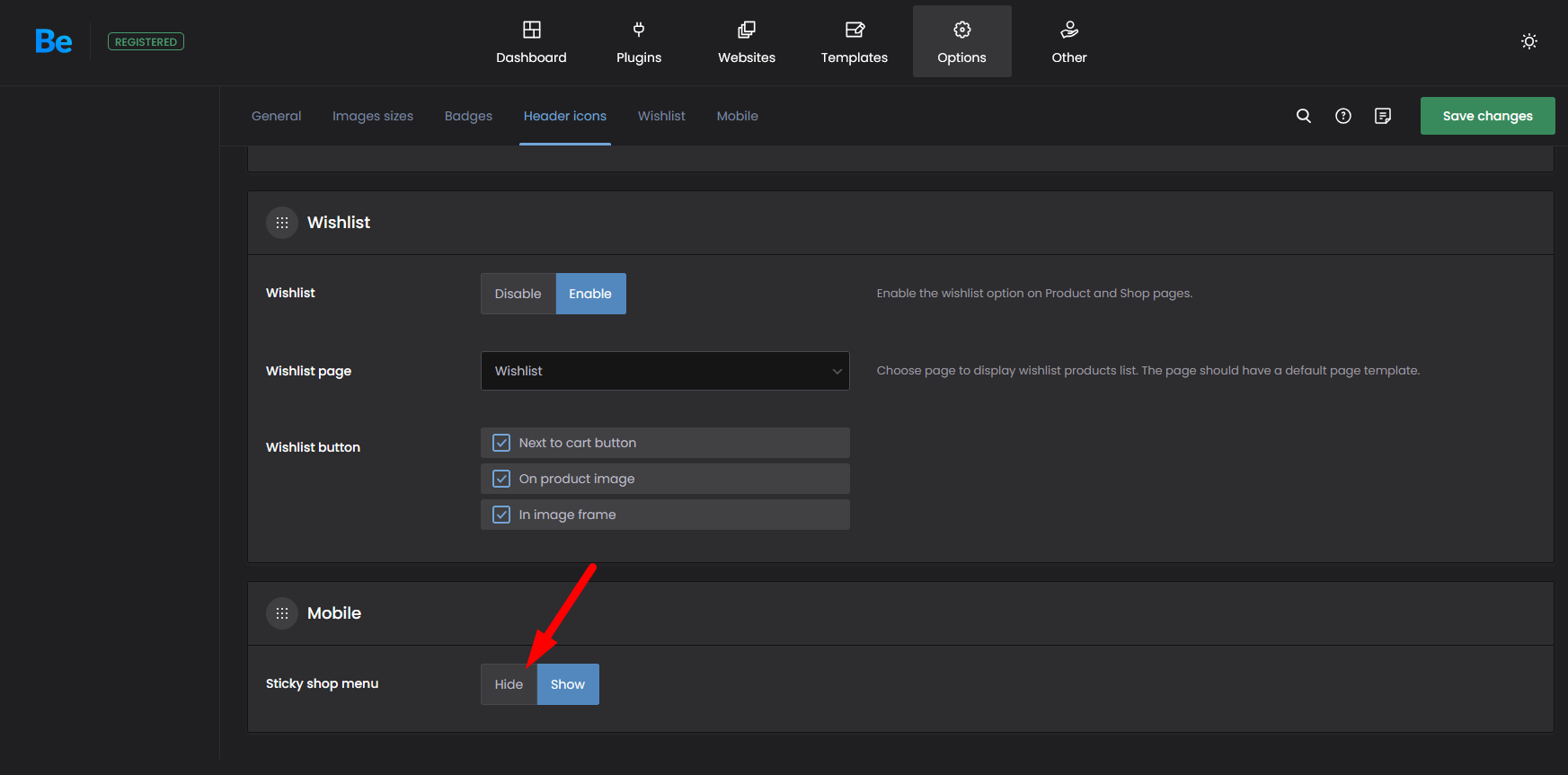Viewport: 1568px width, 775px height.
Task: Open the Templates section
Action: 854,42
